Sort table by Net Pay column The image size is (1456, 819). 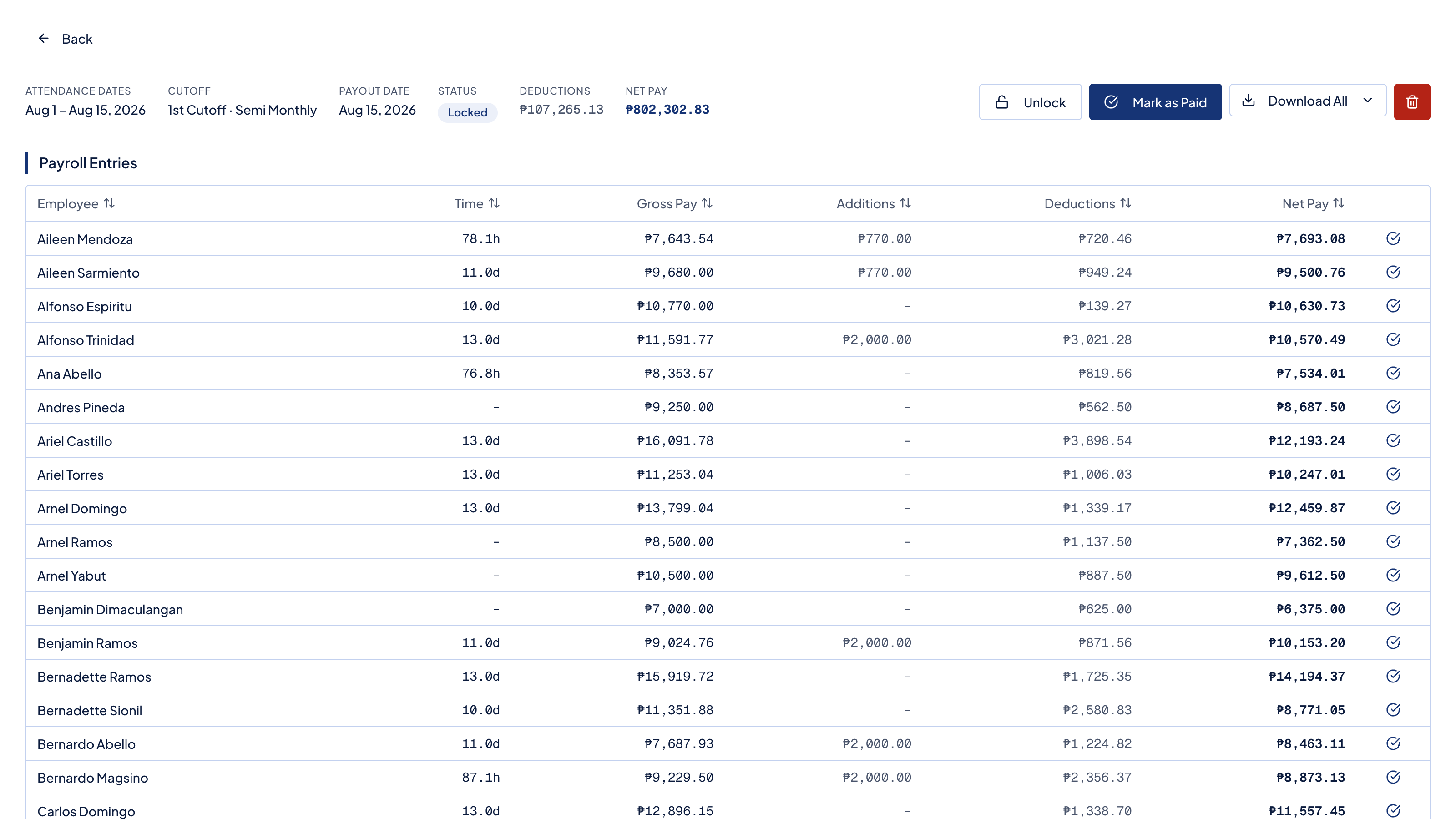pos(1313,203)
